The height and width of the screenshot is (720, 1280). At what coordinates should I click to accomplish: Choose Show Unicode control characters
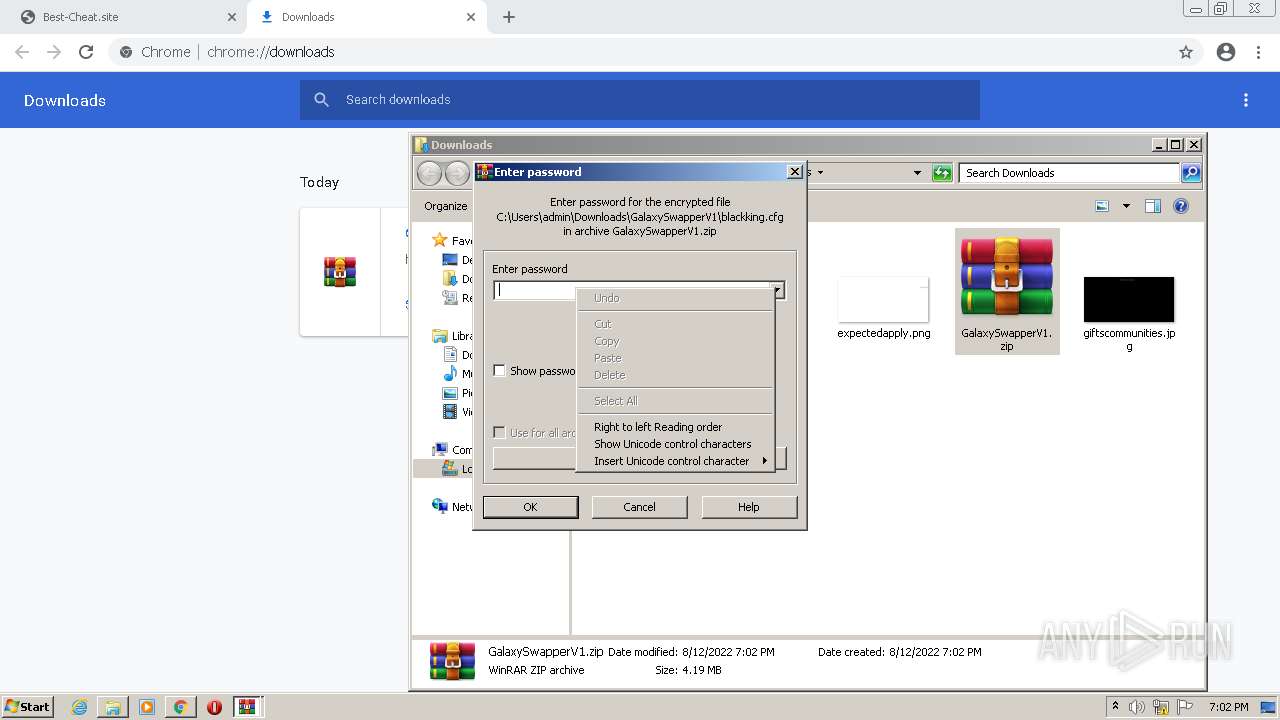[675, 444]
